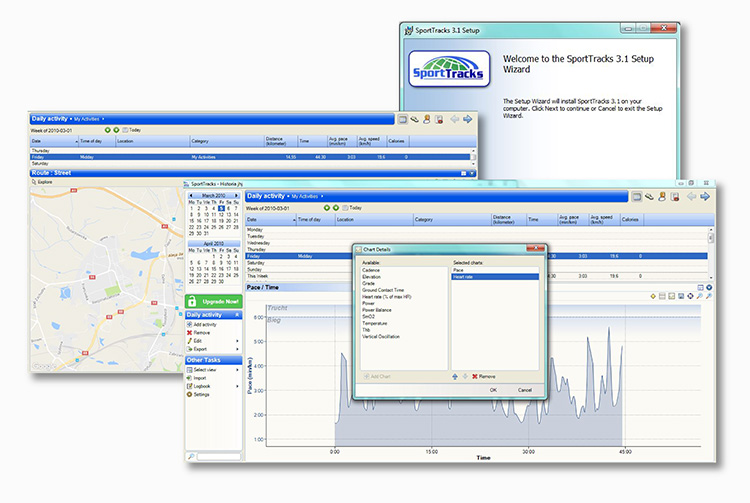
Task: Collapse the Daily activity sidebar panel
Action: pyautogui.click(x=237, y=315)
